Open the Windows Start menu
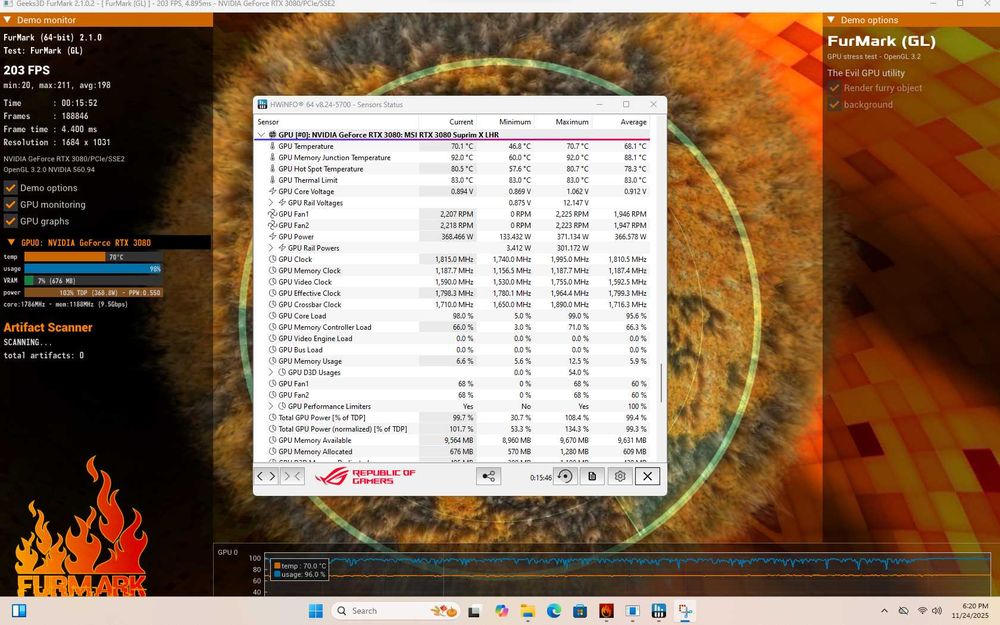The width and height of the screenshot is (1000, 625). click(x=316, y=611)
